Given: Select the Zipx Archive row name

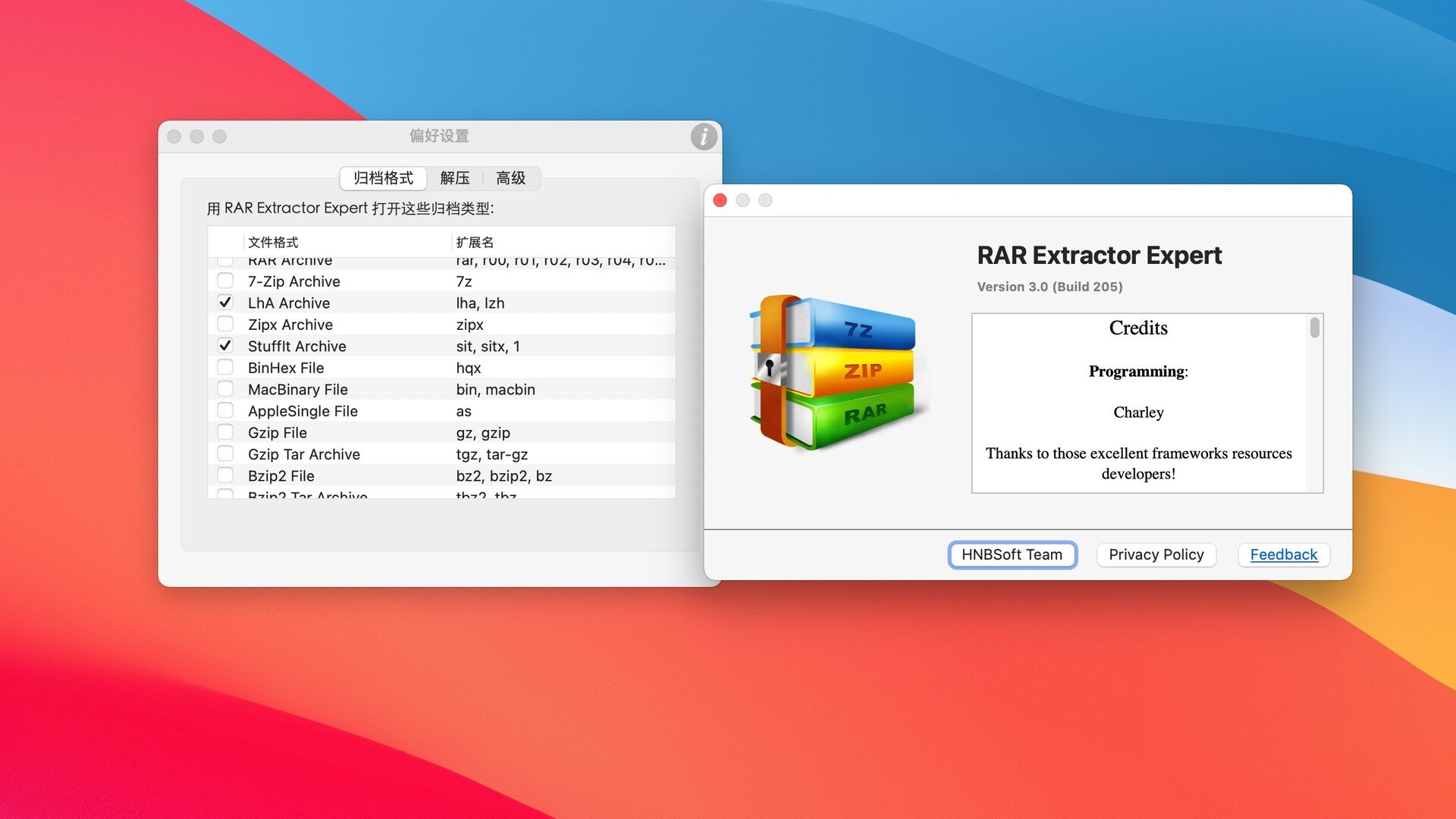Looking at the screenshot, I should coord(290,325).
